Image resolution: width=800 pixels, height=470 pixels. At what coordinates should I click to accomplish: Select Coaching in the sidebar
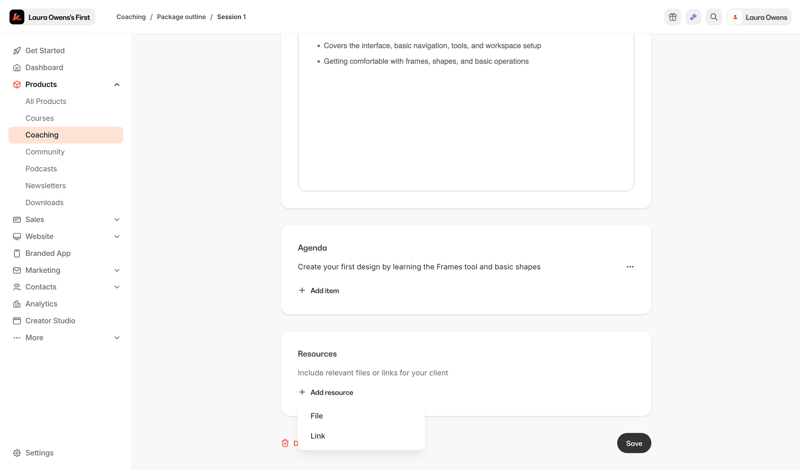[66, 135]
